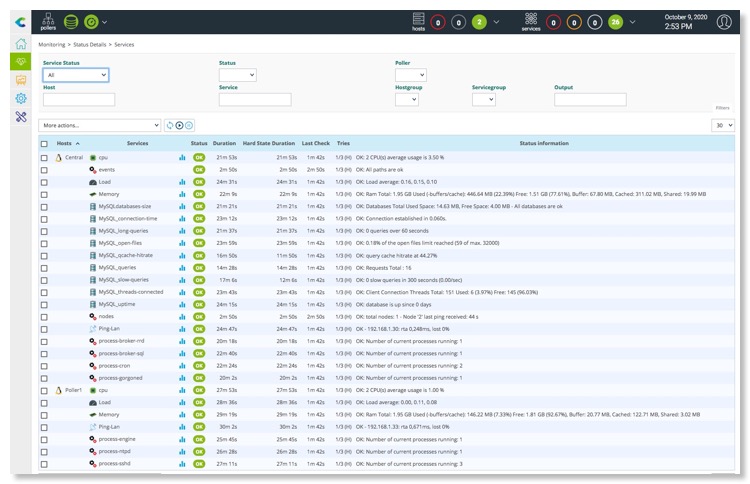This screenshot has width=750, height=484.
Task: Open the user profile icon
Action: 723,21
